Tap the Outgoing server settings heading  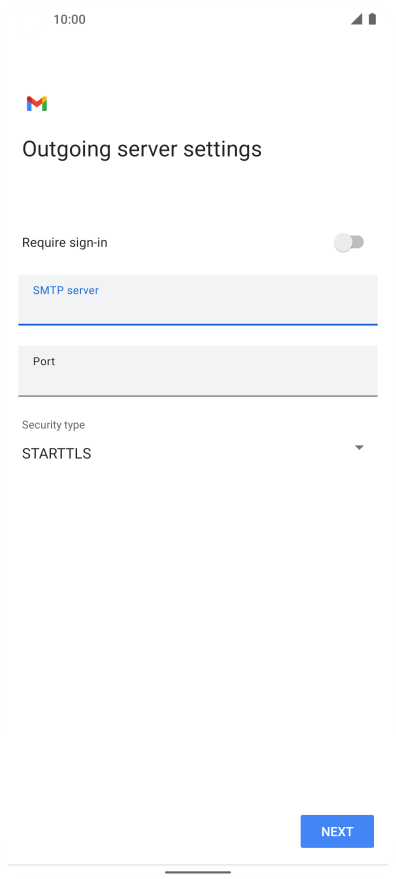(x=142, y=149)
